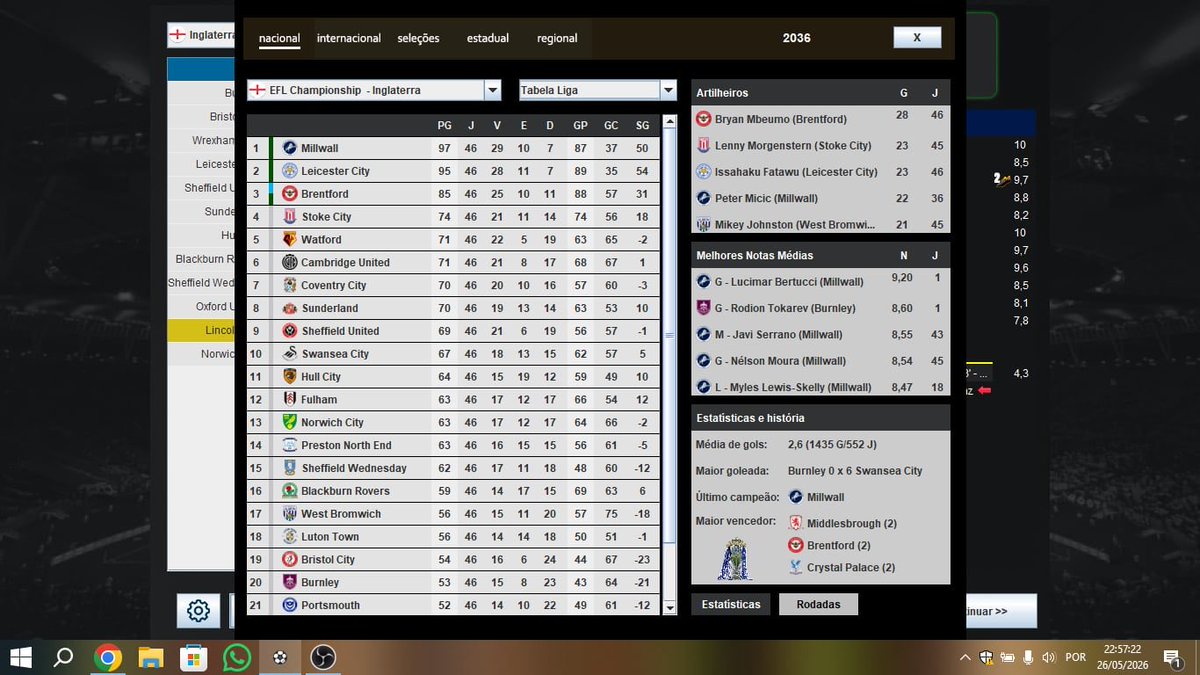Click the SG column header
1200x675 pixels.
pos(642,125)
